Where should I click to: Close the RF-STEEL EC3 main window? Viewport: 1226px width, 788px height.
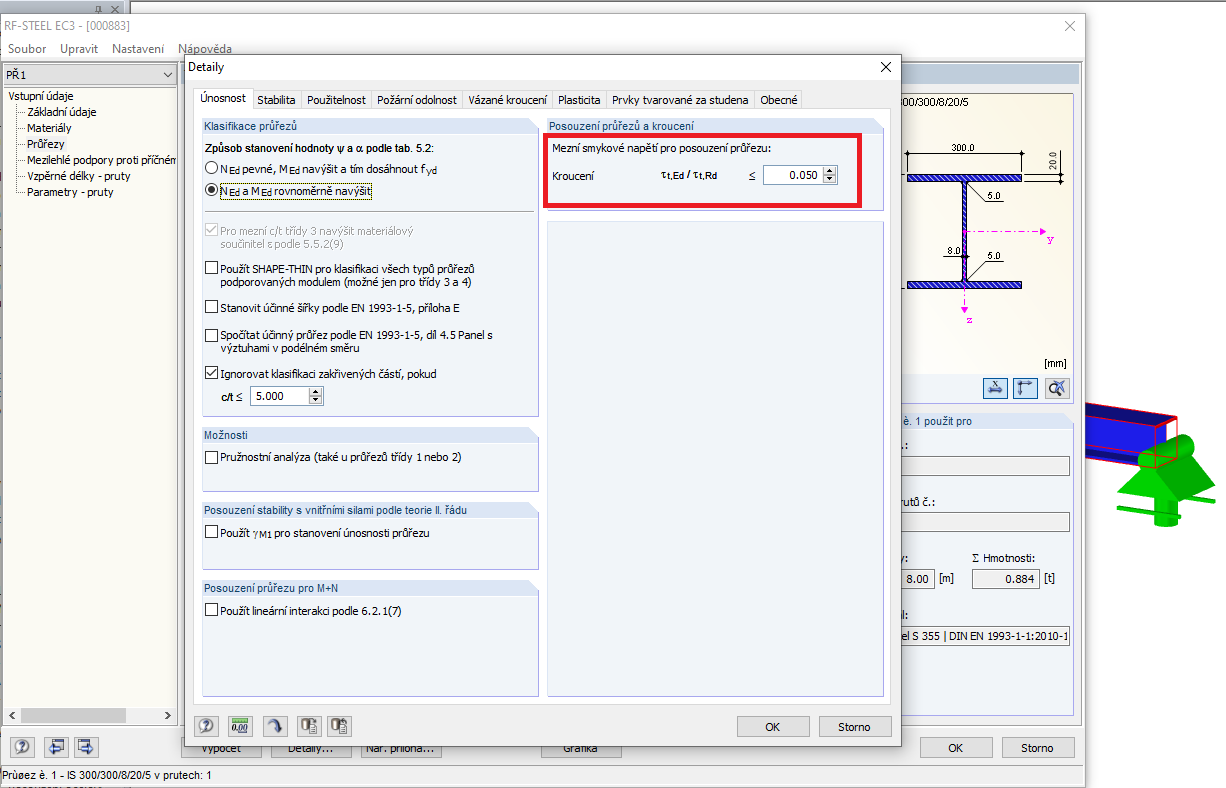coord(1070,26)
